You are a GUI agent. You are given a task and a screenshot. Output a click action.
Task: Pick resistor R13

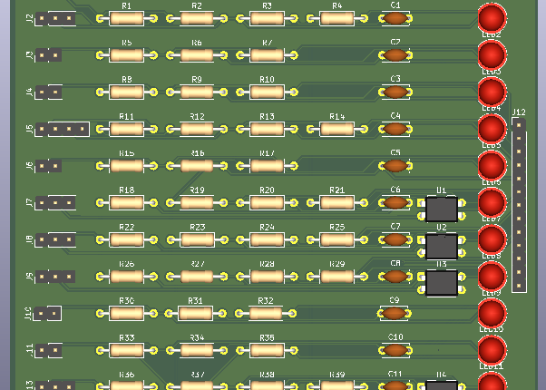click(267, 129)
